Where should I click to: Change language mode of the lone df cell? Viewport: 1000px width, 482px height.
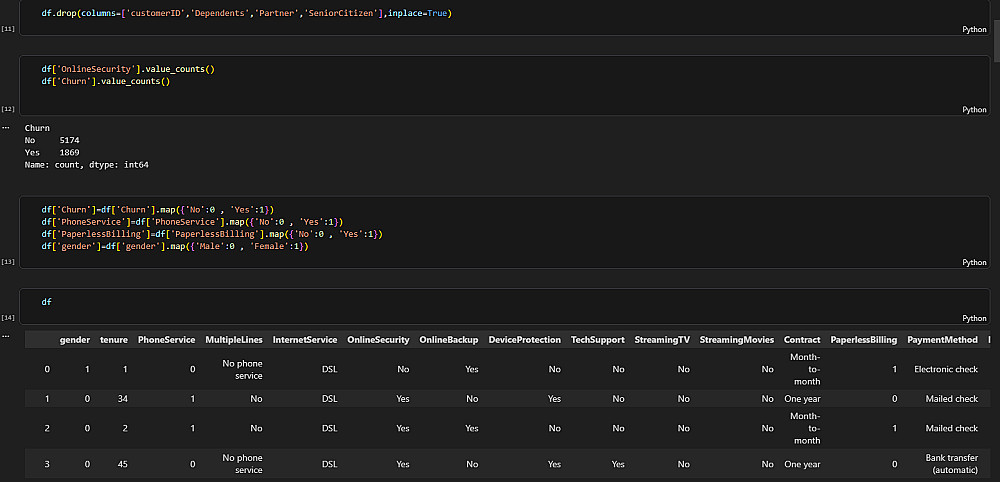coord(974,318)
